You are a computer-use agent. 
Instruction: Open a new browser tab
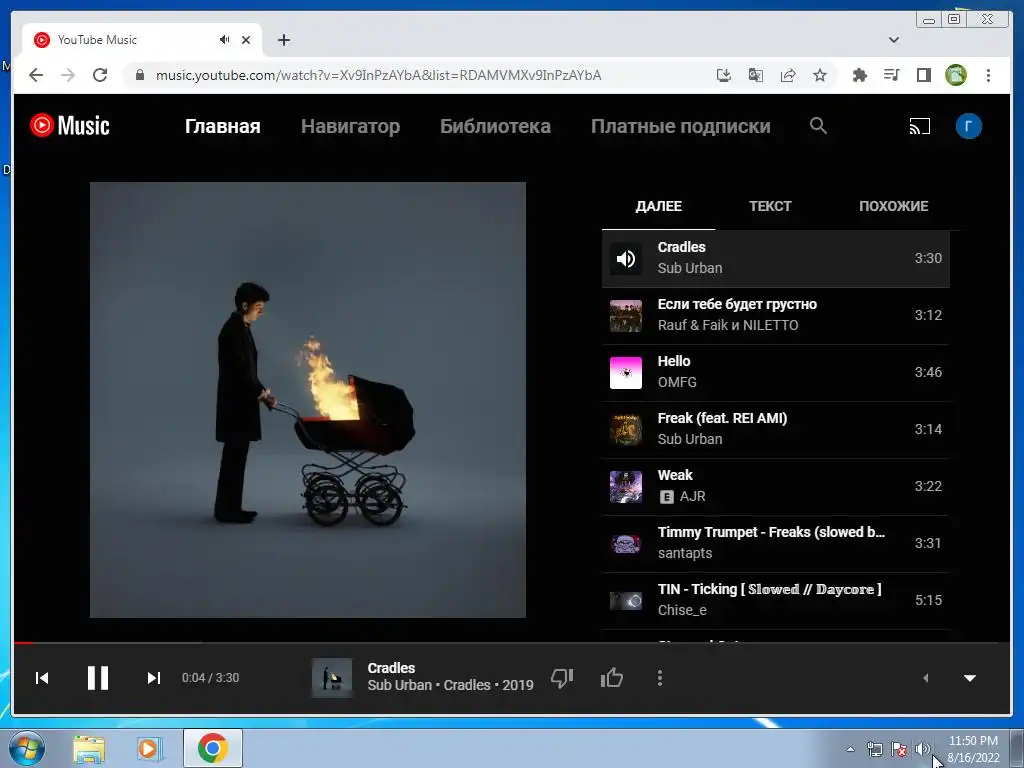coord(283,40)
